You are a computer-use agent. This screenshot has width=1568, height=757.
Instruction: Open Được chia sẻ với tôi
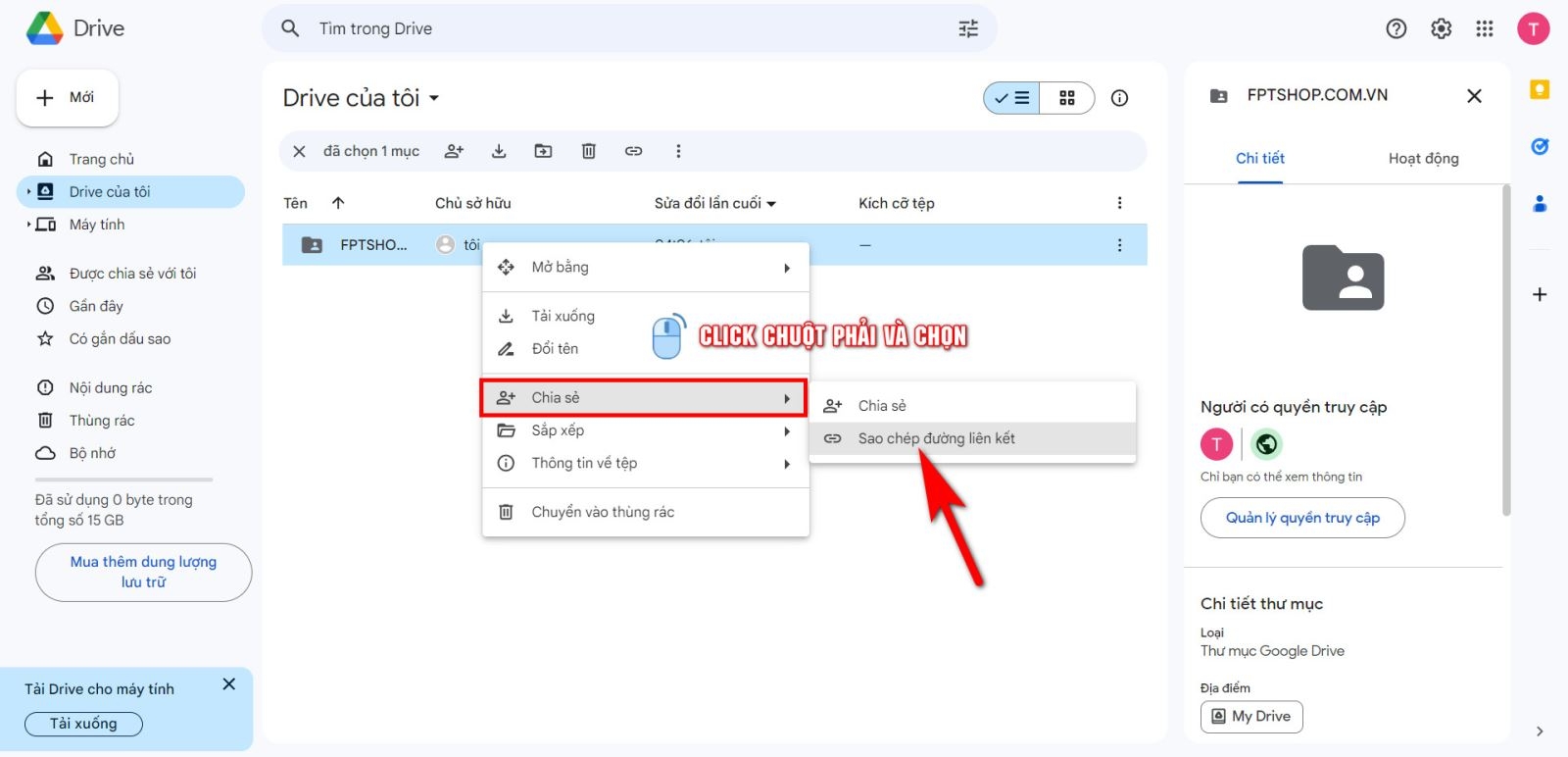click(130, 274)
